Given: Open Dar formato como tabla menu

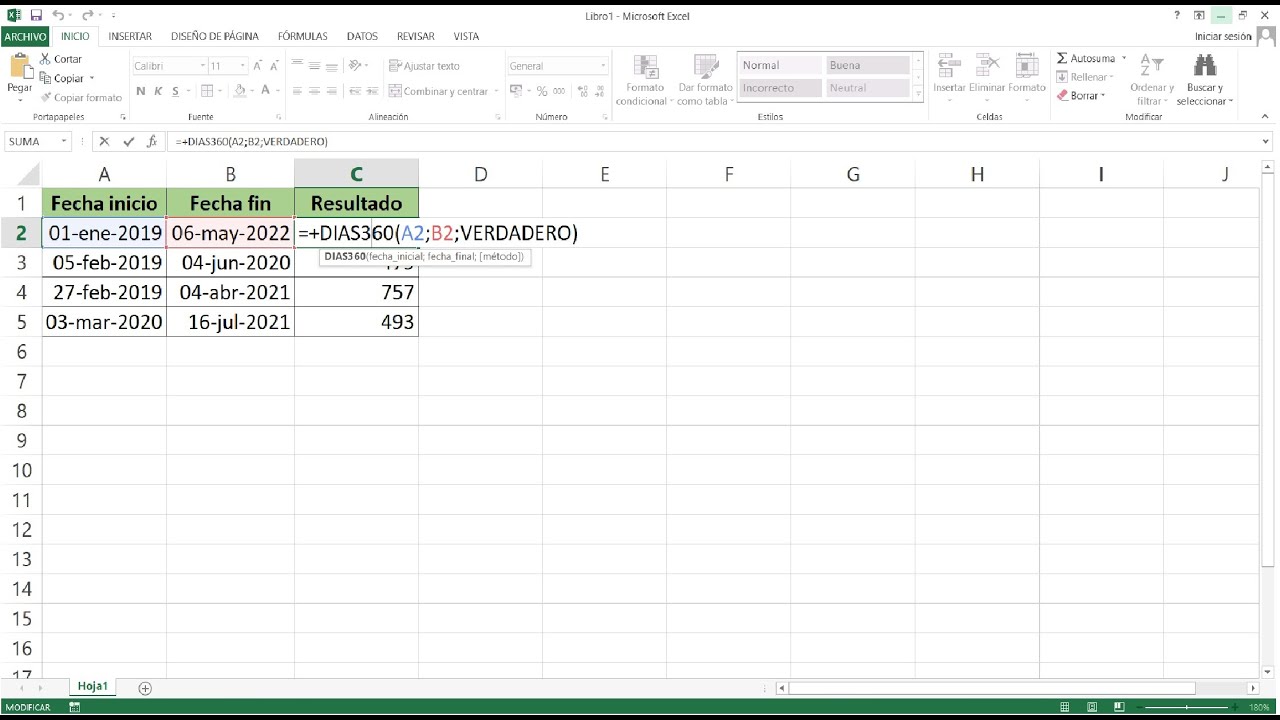Looking at the screenshot, I should coord(704,80).
